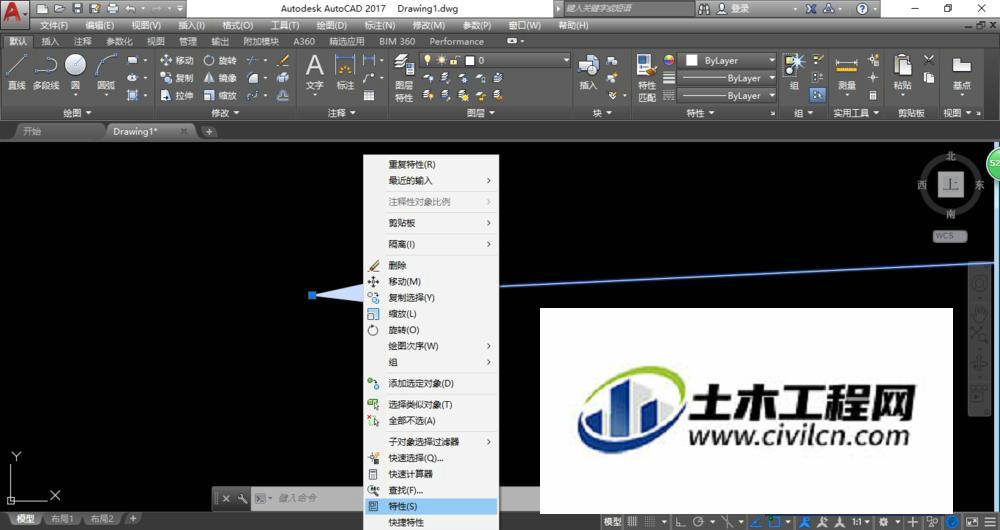Open the 文件(F) menu
1000x530 pixels.
(54, 26)
